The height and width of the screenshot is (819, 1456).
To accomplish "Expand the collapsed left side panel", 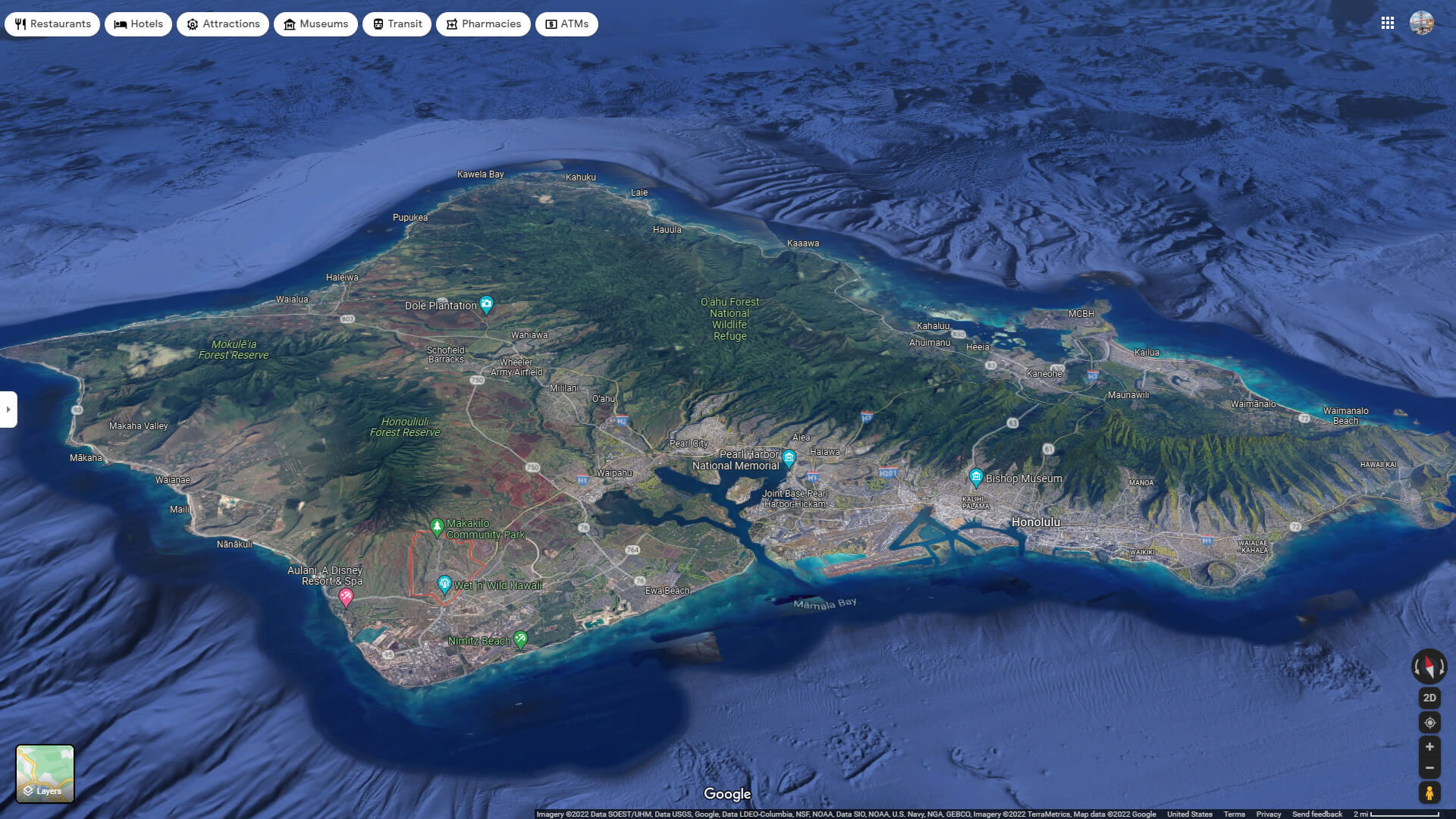I will (x=8, y=409).
